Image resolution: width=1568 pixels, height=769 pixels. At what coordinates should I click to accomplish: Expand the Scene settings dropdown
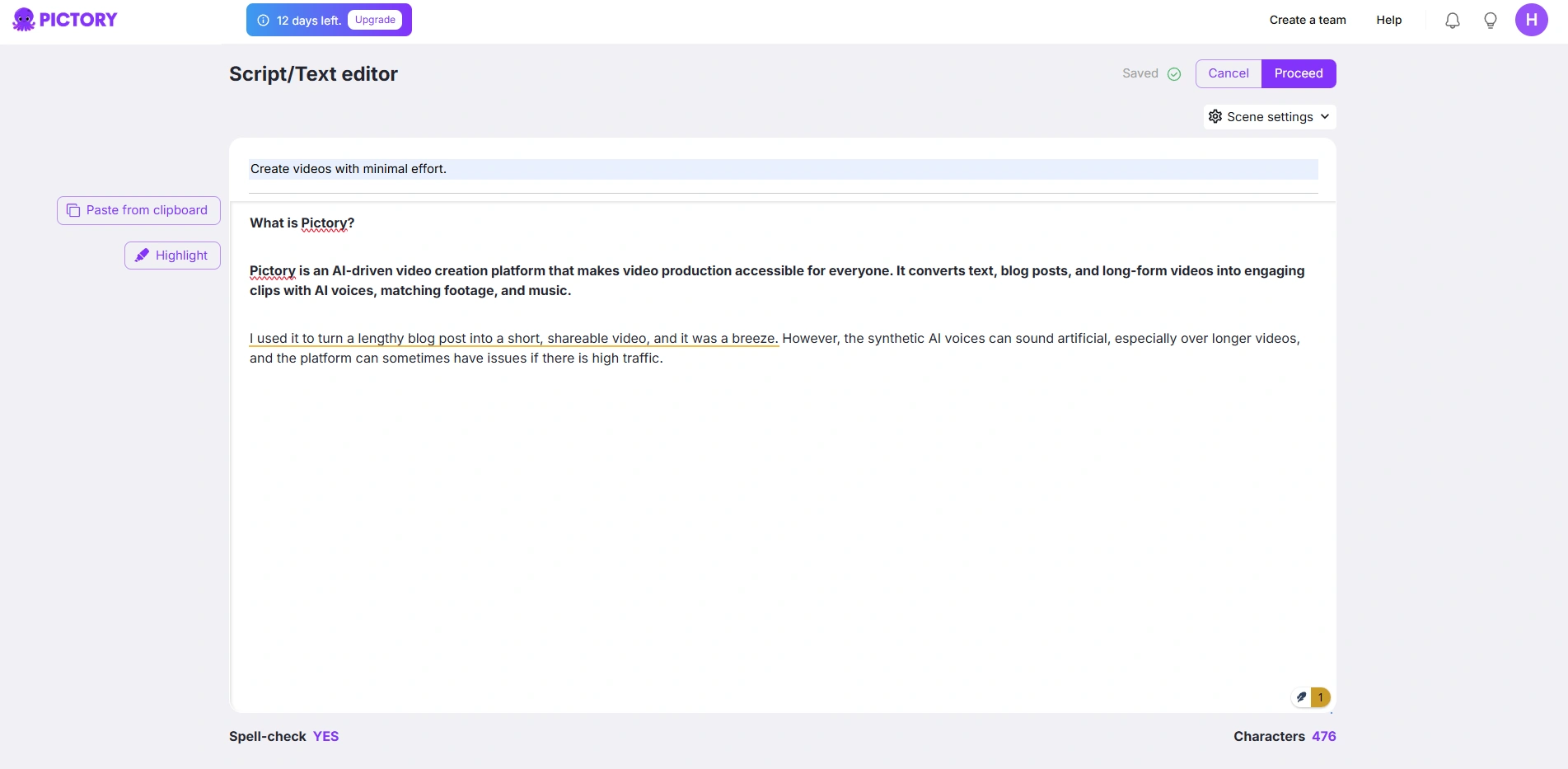coord(1269,117)
